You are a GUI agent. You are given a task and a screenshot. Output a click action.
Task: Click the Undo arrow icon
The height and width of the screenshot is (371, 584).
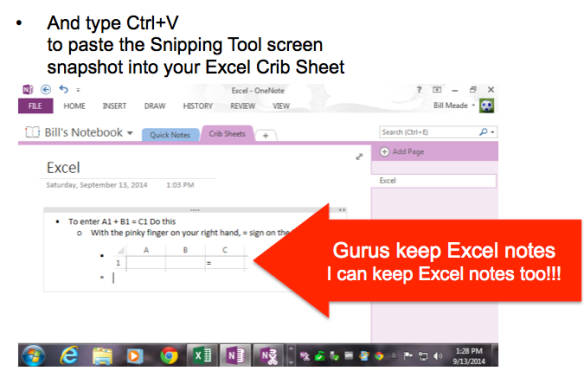click(x=64, y=89)
